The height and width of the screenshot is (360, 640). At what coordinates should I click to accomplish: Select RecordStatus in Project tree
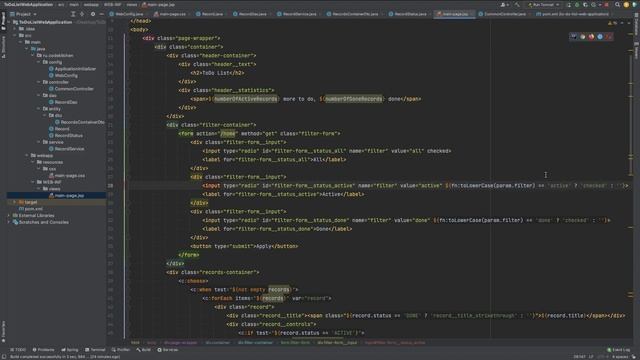65,136
